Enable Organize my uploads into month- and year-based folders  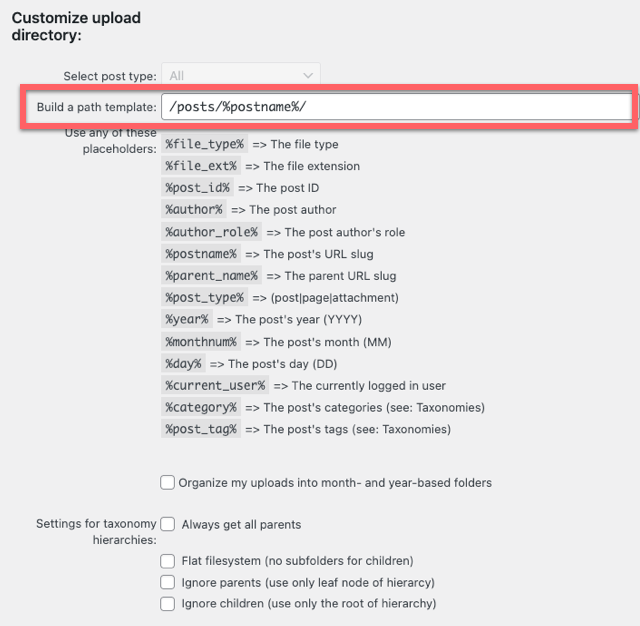click(167, 482)
